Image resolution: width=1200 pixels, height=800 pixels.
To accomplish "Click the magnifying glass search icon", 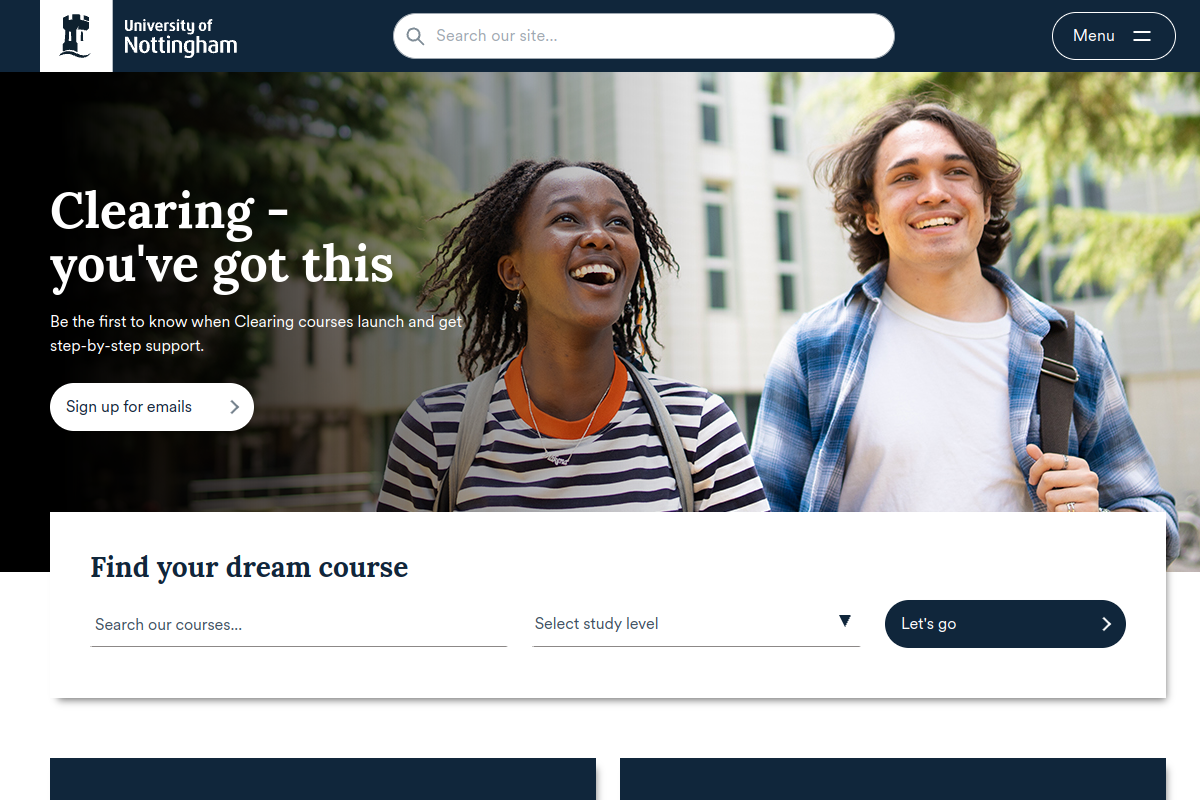I will click(x=415, y=36).
